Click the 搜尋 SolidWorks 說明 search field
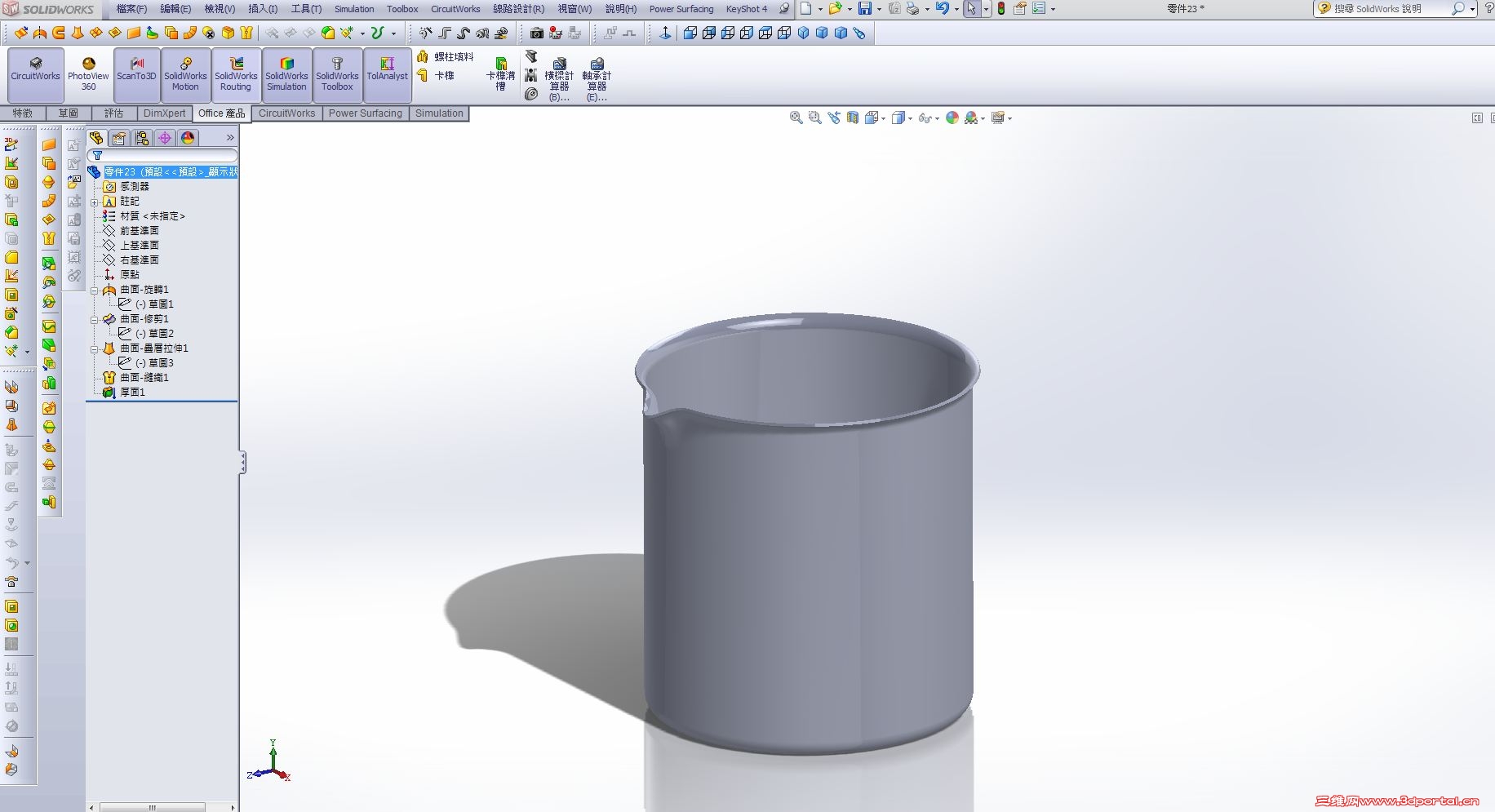Screen dimensions: 1495x812 [1395, 9]
